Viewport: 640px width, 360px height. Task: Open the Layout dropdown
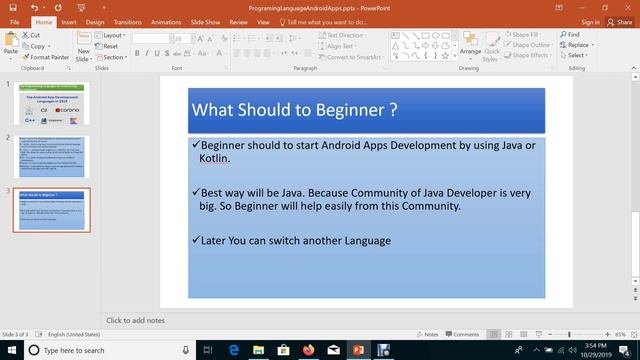[110, 36]
